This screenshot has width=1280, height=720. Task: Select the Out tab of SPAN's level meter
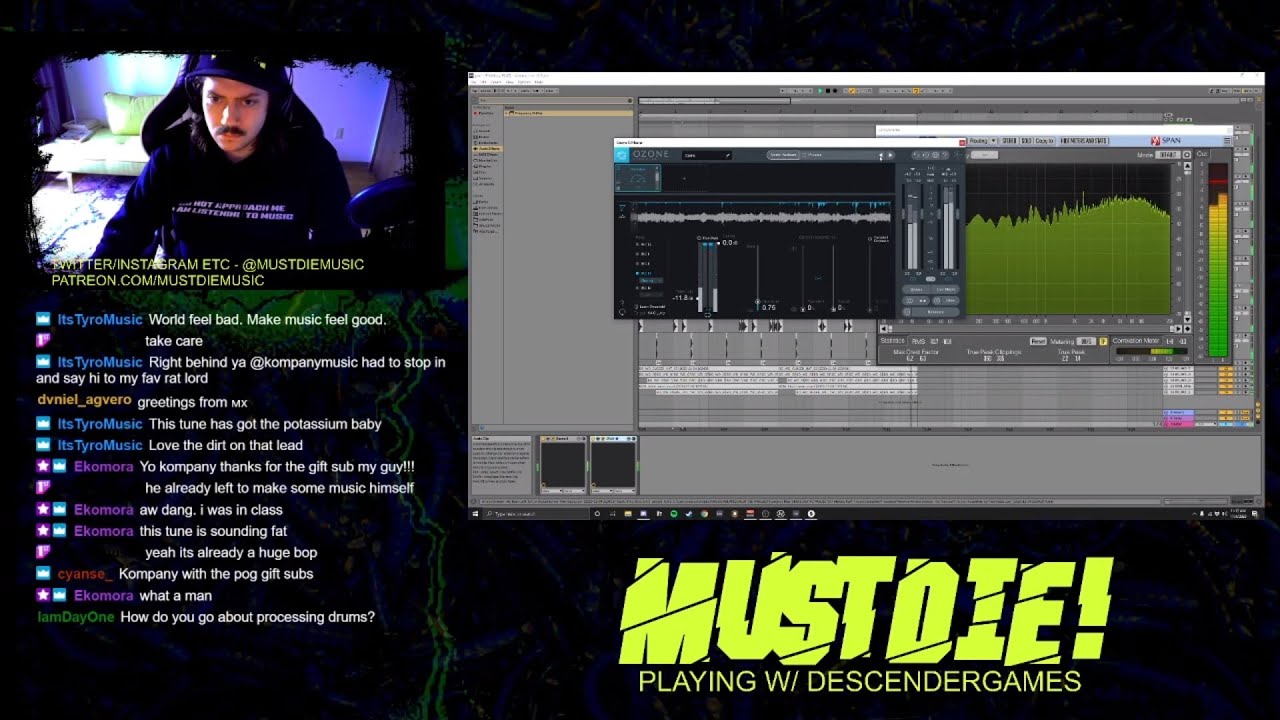1202,154
